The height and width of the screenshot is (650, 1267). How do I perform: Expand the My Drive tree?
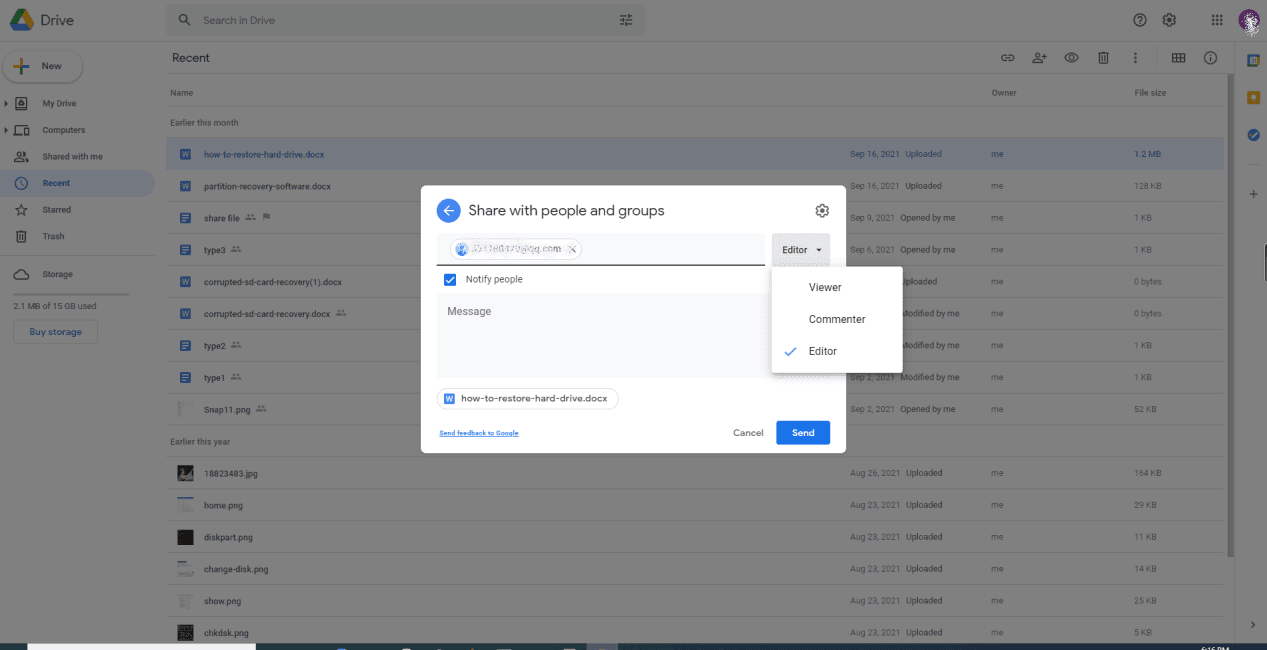click(x=6, y=104)
